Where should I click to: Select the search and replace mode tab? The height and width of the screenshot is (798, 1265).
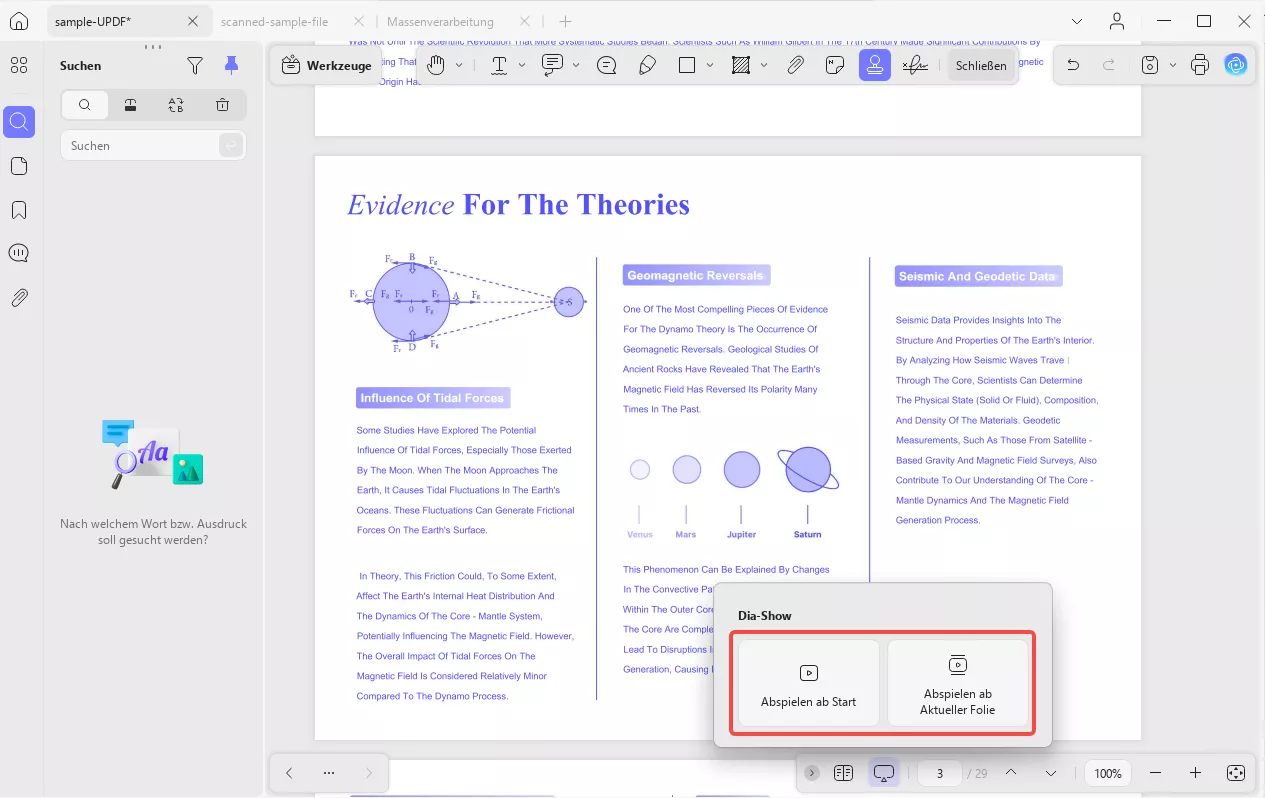[176, 105]
